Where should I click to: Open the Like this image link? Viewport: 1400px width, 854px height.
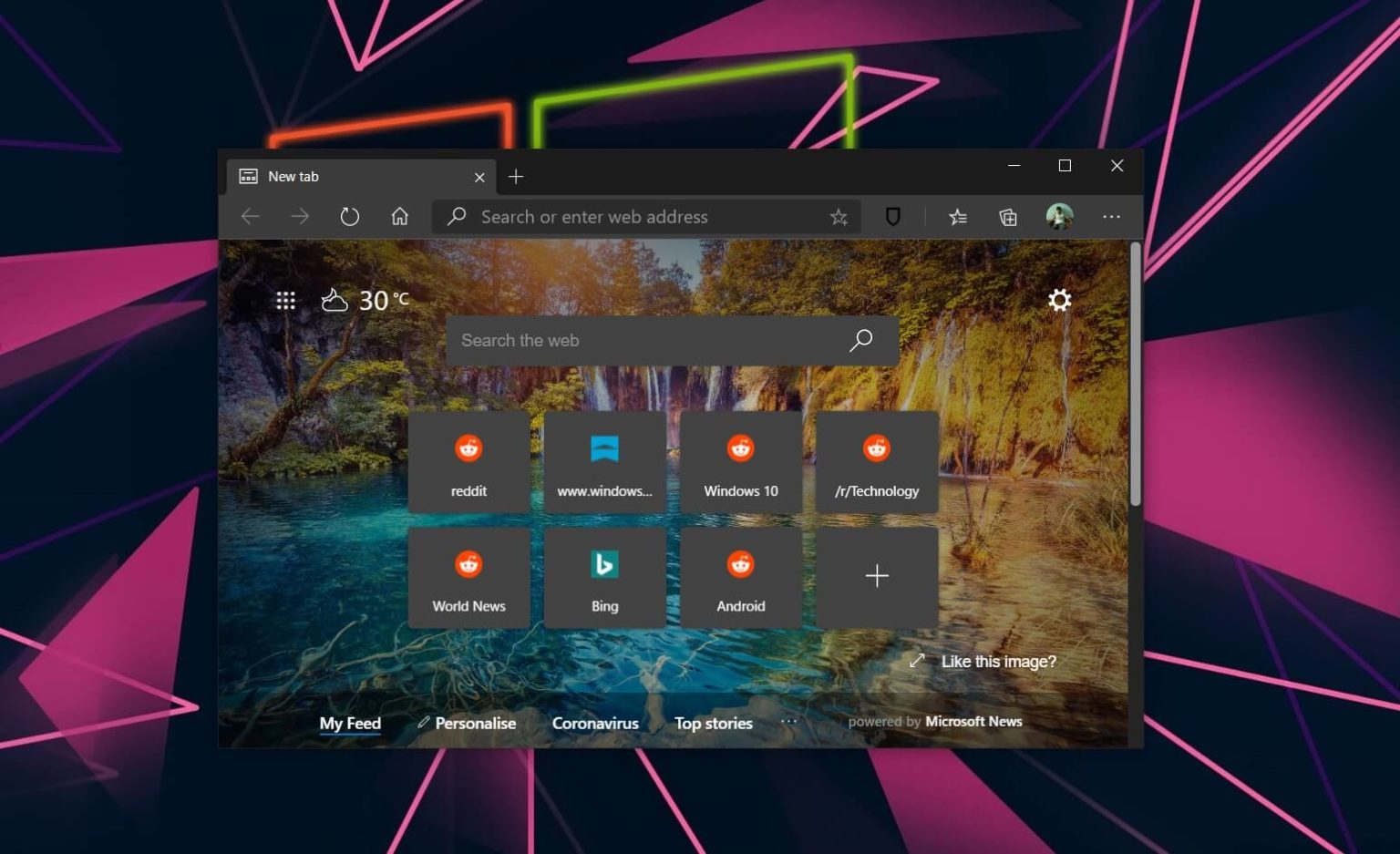tap(999, 661)
